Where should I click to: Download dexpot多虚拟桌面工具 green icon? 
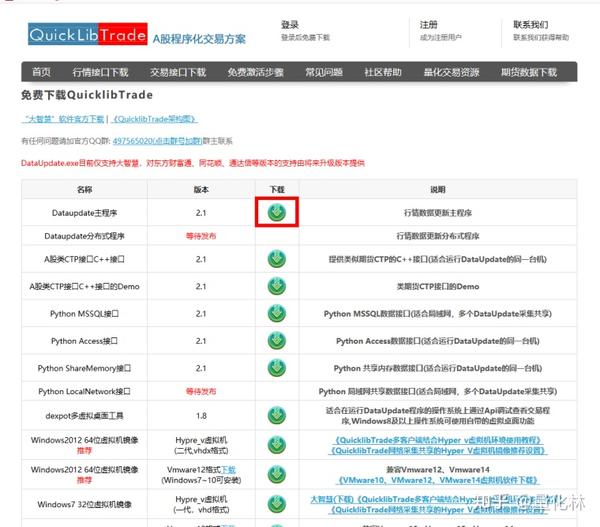click(x=277, y=415)
